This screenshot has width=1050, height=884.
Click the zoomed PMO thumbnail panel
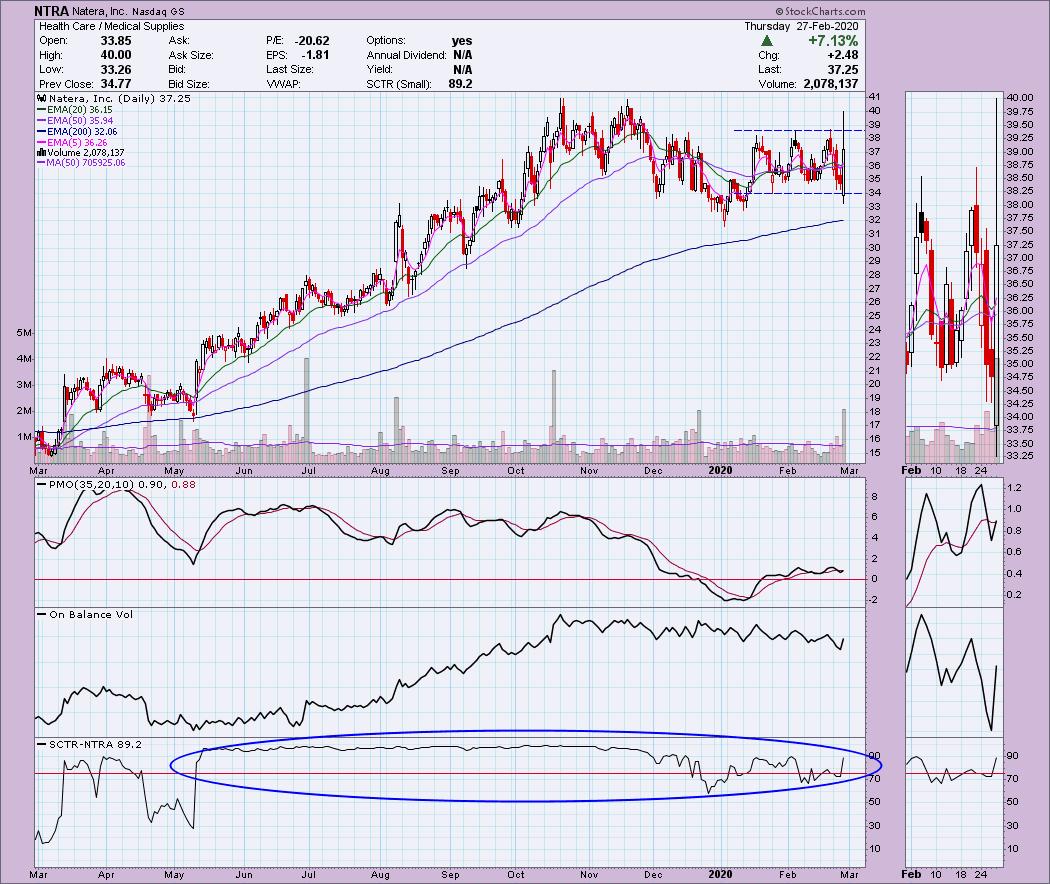pyautogui.click(x=954, y=542)
